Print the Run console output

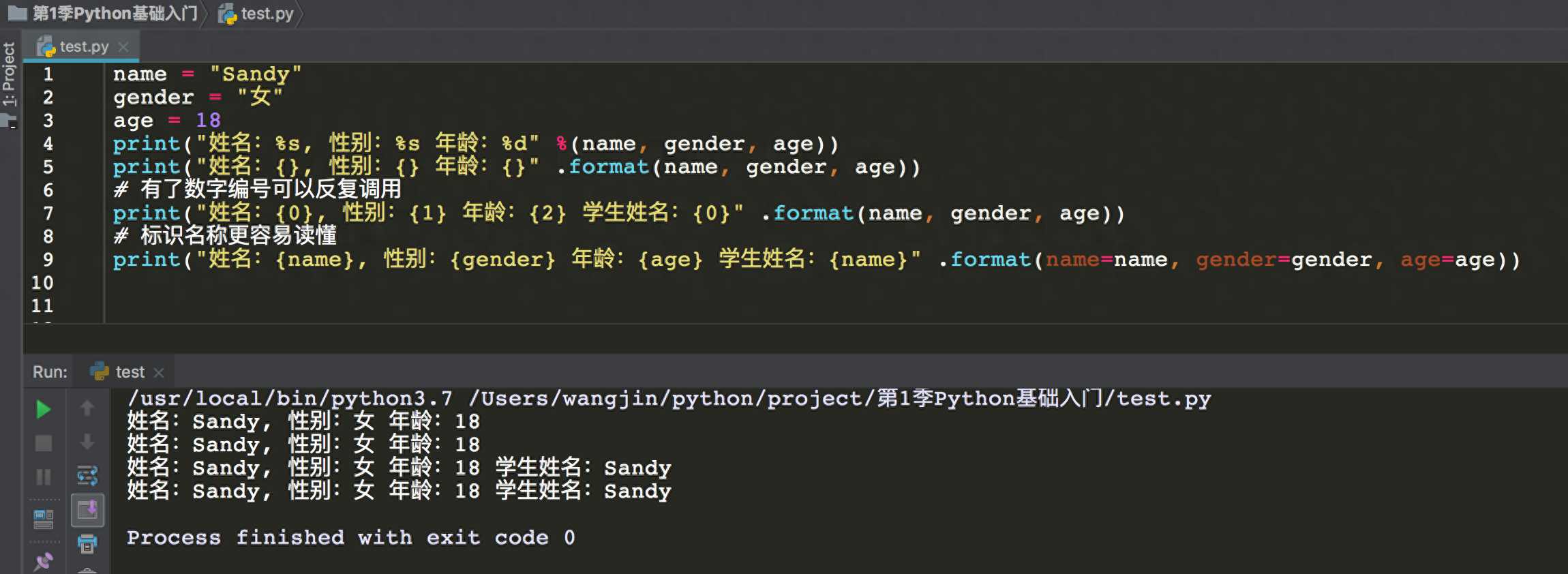click(x=87, y=543)
